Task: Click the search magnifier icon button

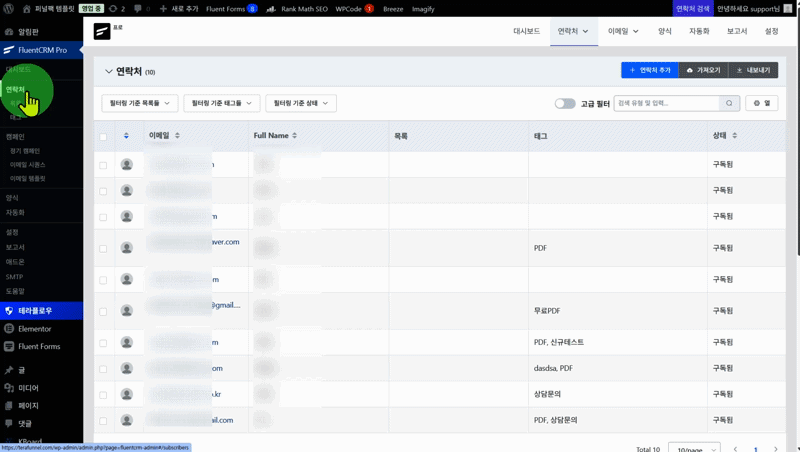Action: (x=730, y=103)
